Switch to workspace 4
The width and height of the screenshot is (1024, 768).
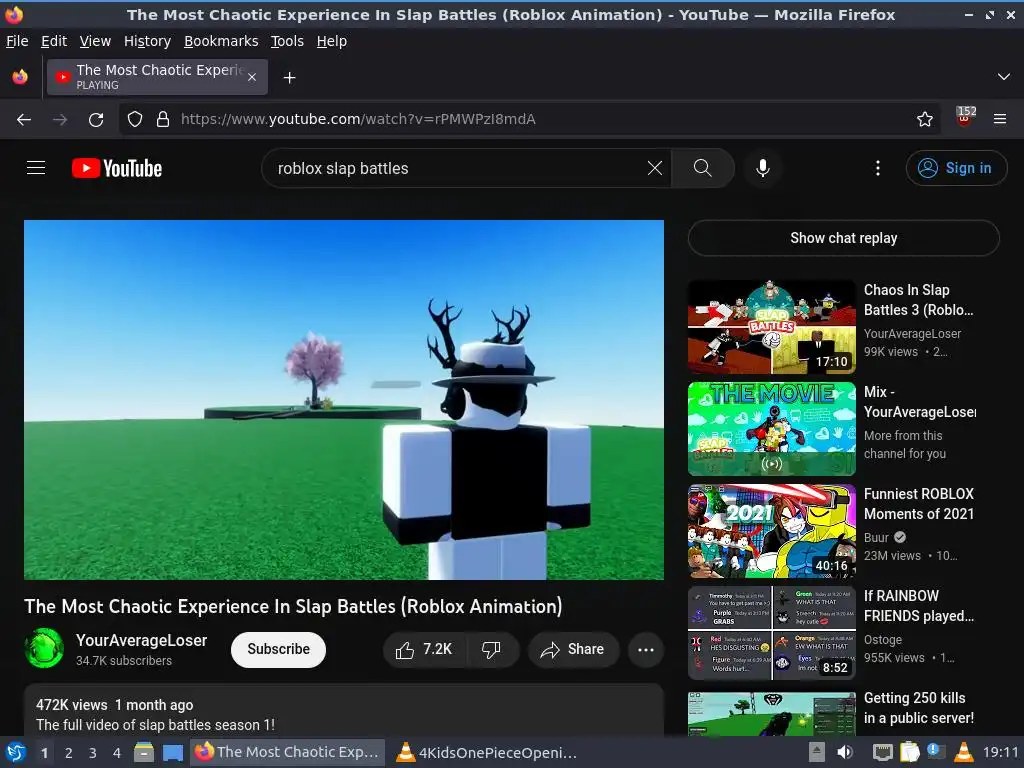[x=116, y=753]
